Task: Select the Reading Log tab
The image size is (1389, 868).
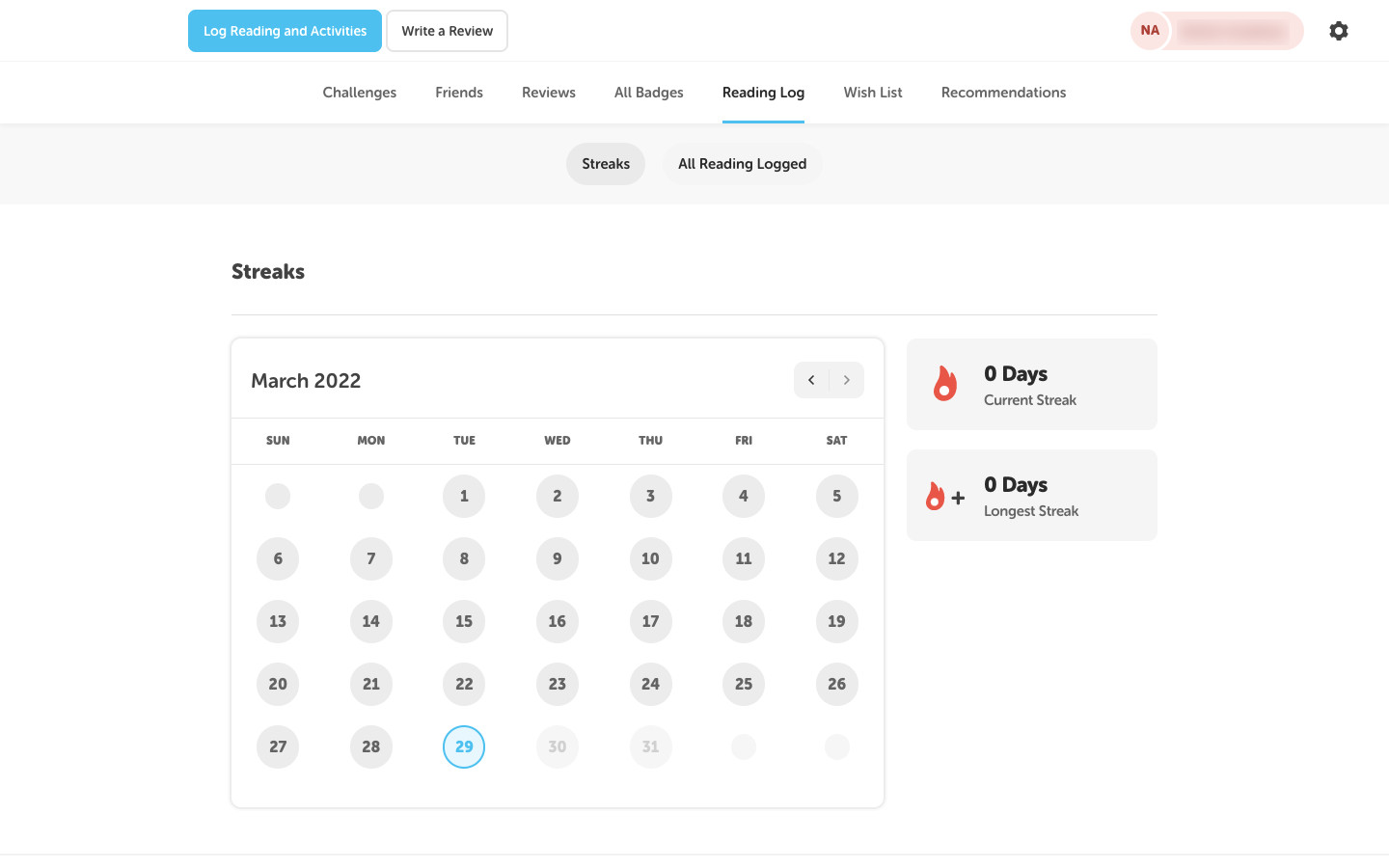Action: click(763, 93)
